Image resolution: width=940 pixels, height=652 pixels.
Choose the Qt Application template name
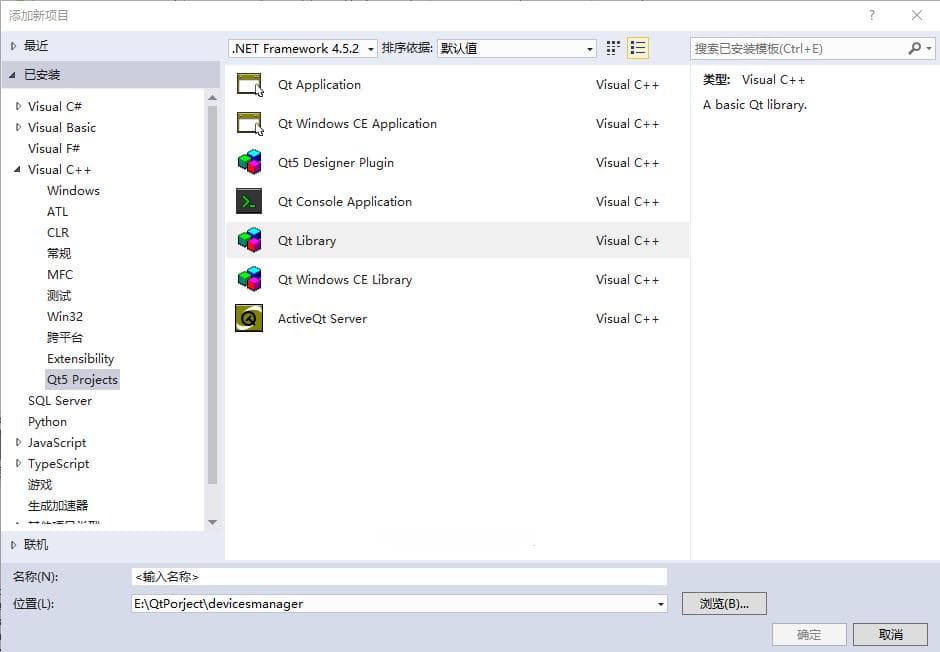(x=320, y=84)
